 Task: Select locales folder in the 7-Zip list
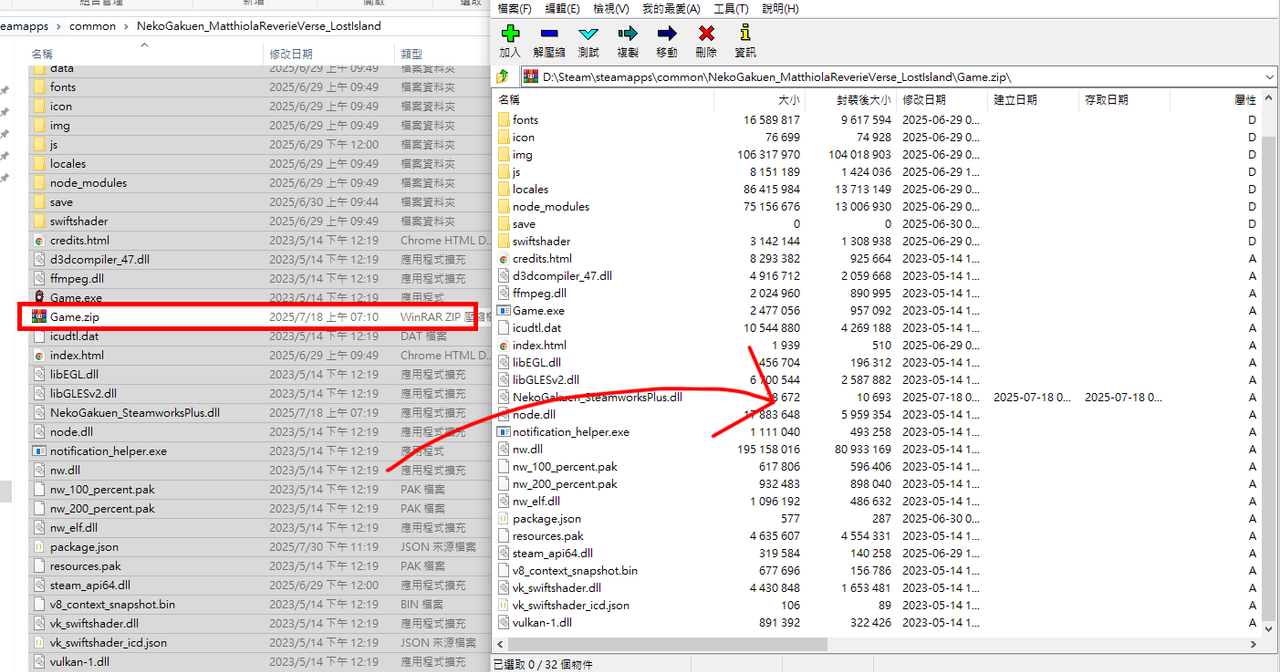[530, 189]
